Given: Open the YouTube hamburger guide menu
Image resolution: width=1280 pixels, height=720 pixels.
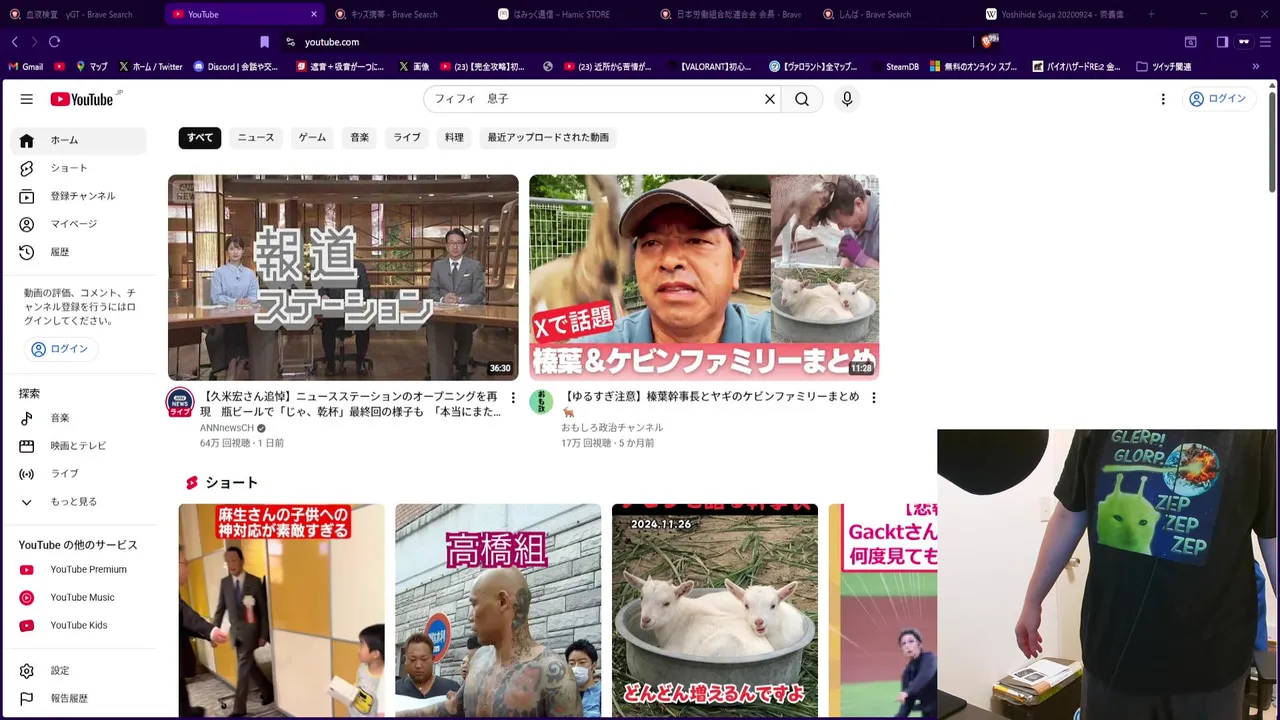Looking at the screenshot, I should tap(27, 99).
